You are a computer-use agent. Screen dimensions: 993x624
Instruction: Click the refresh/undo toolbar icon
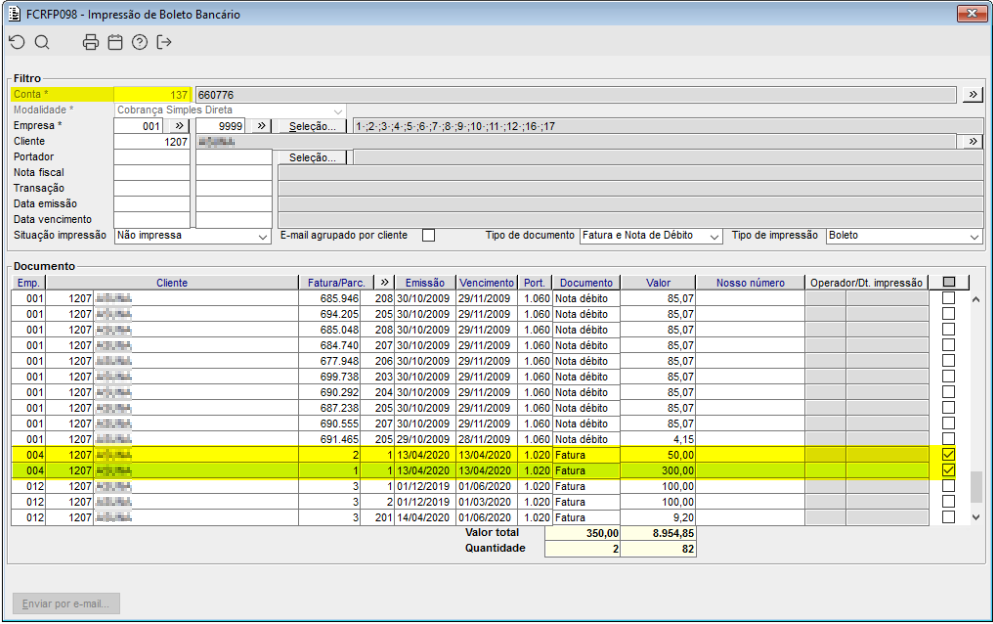point(17,42)
